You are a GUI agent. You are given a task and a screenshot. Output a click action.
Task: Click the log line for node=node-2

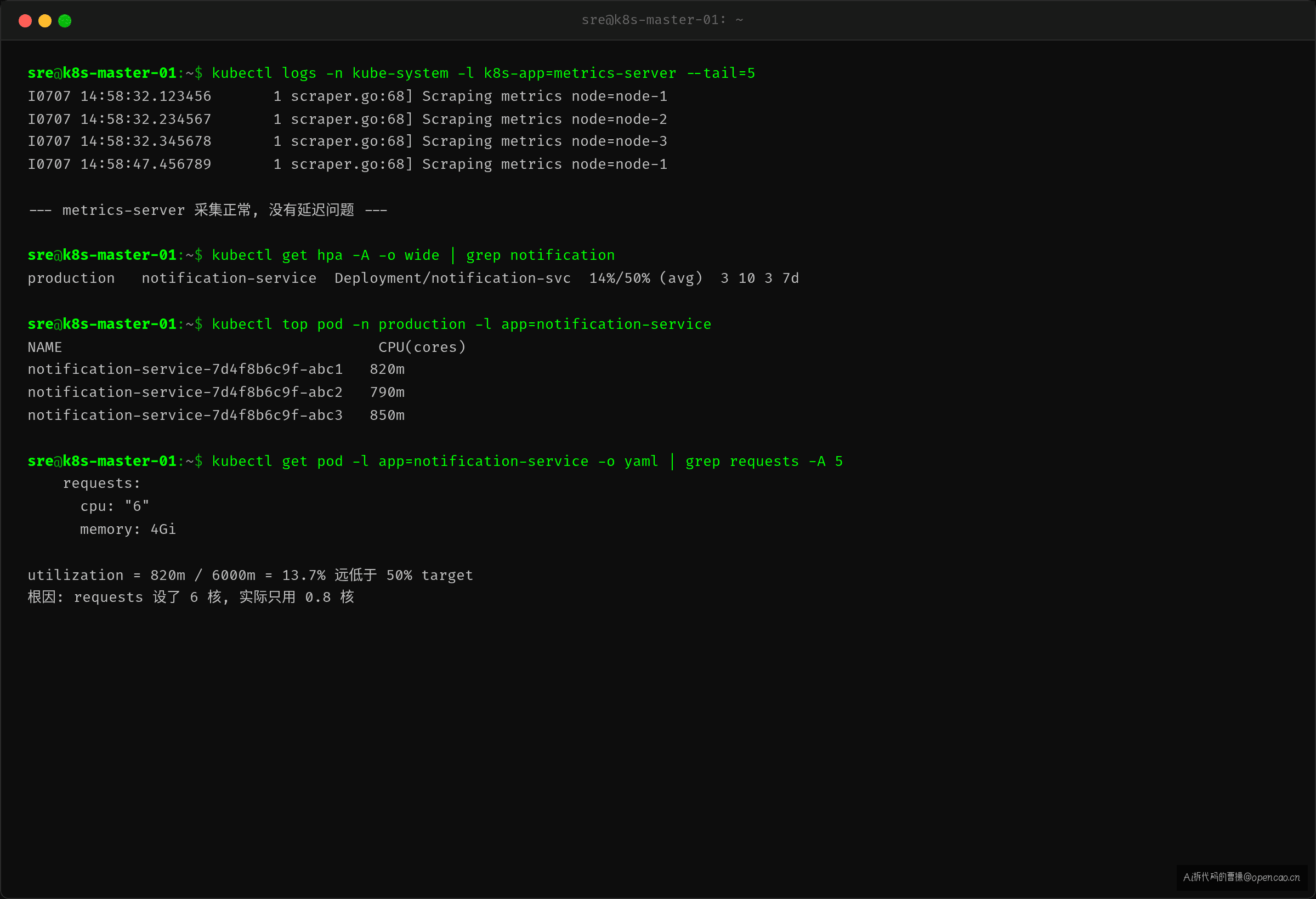[347, 119]
